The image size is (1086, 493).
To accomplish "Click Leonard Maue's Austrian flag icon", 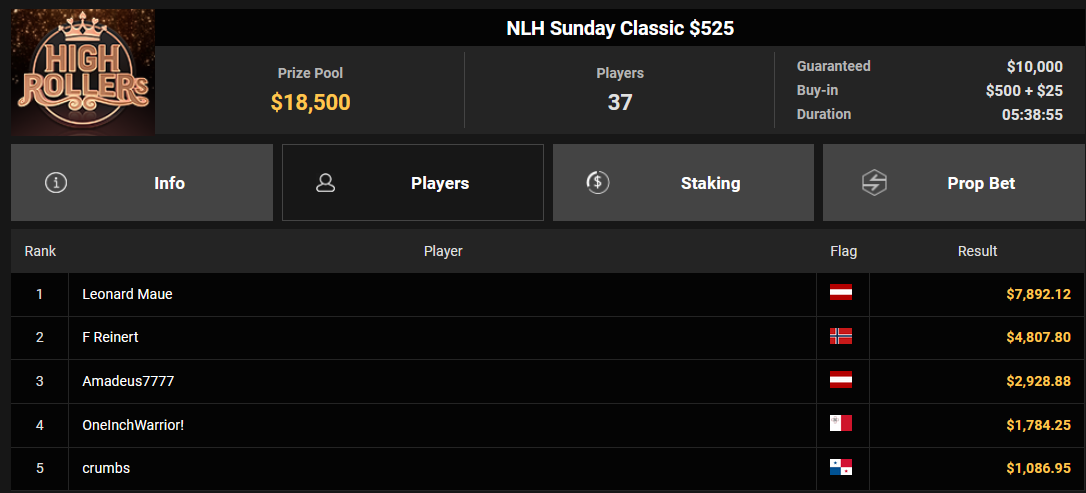I will click(841, 292).
